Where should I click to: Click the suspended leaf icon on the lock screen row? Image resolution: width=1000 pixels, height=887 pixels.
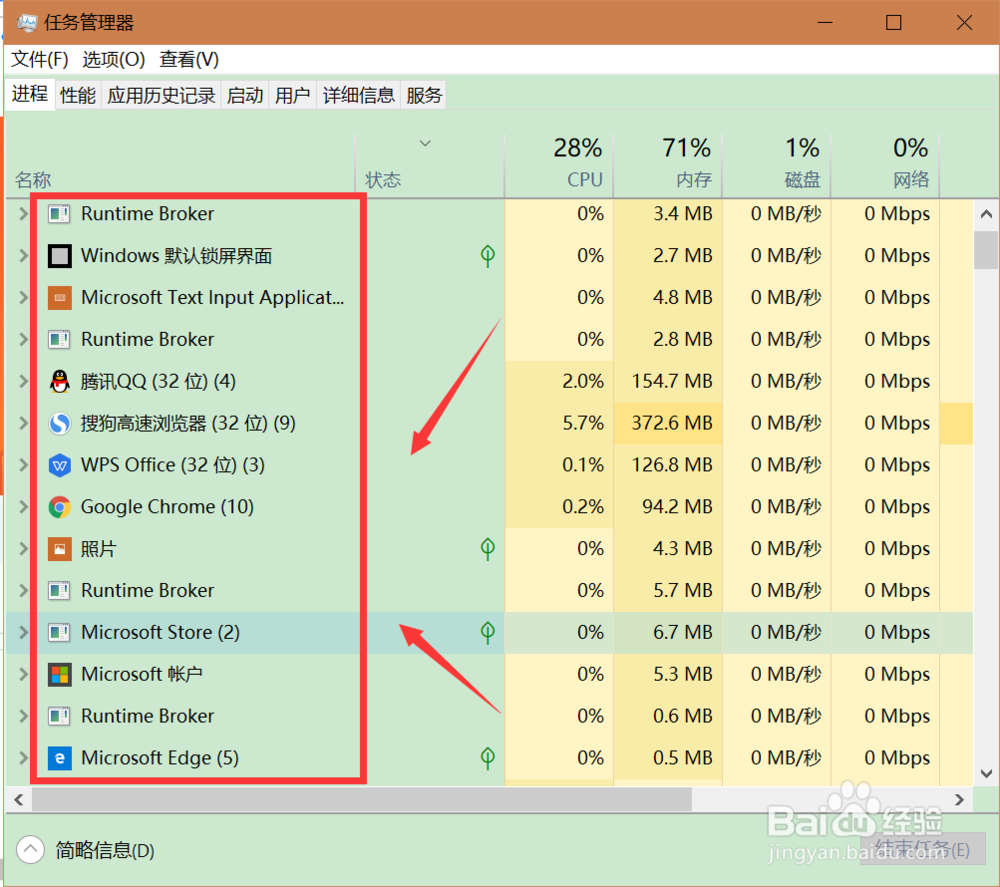pos(487,256)
